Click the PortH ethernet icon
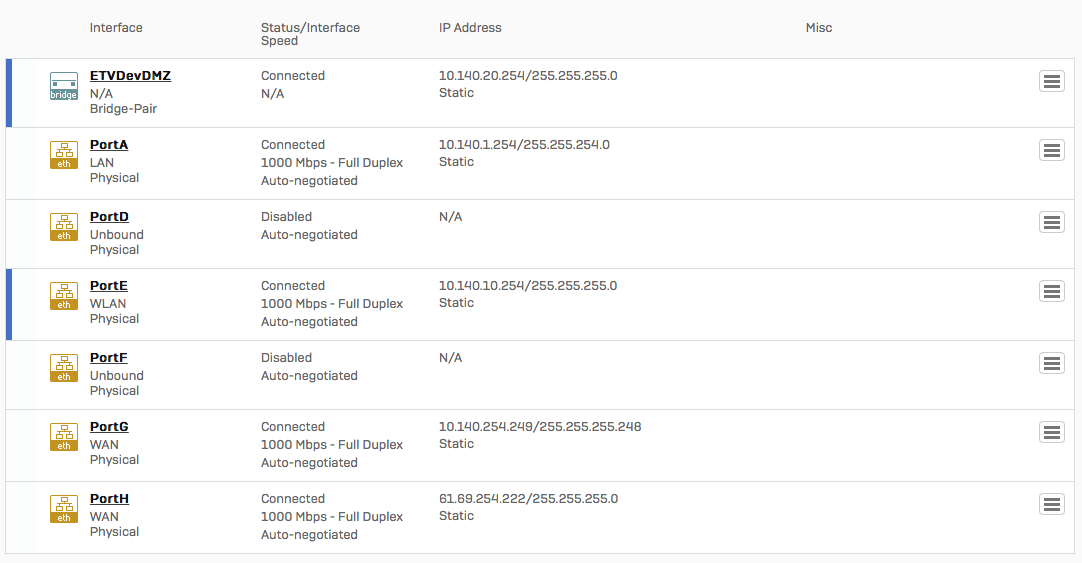Image resolution: width=1082 pixels, height=563 pixels. point(64,509)
